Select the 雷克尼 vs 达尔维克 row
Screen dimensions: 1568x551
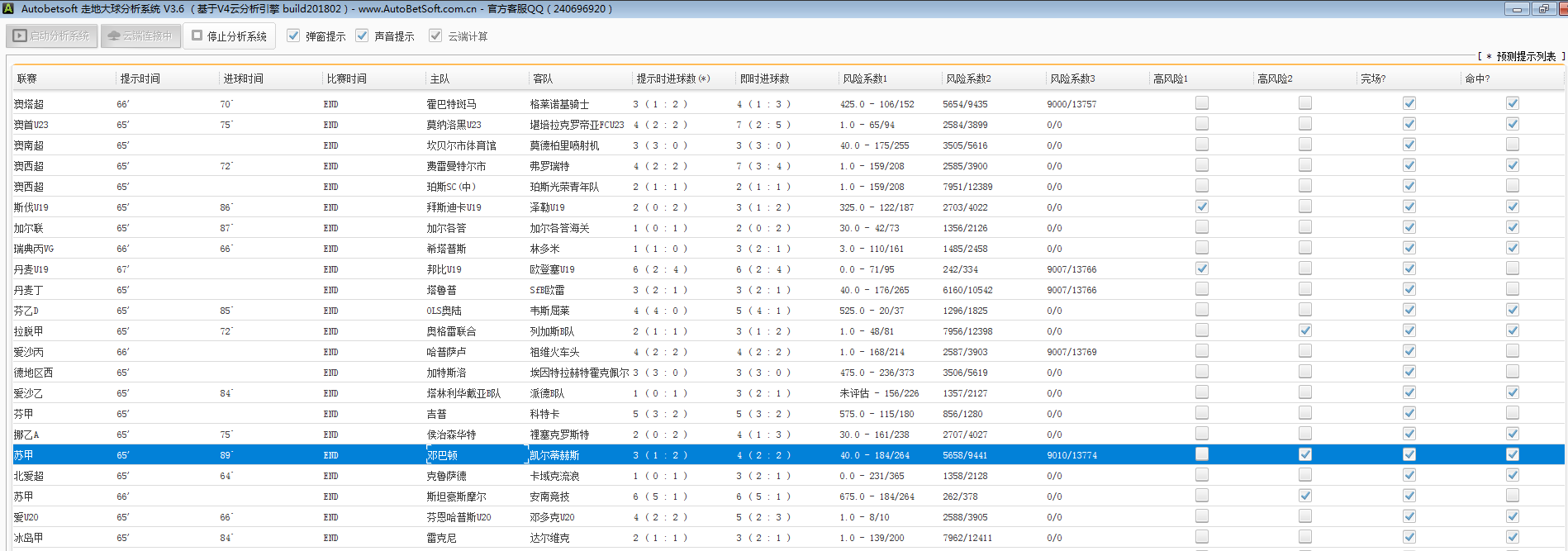tap(496, 538)
